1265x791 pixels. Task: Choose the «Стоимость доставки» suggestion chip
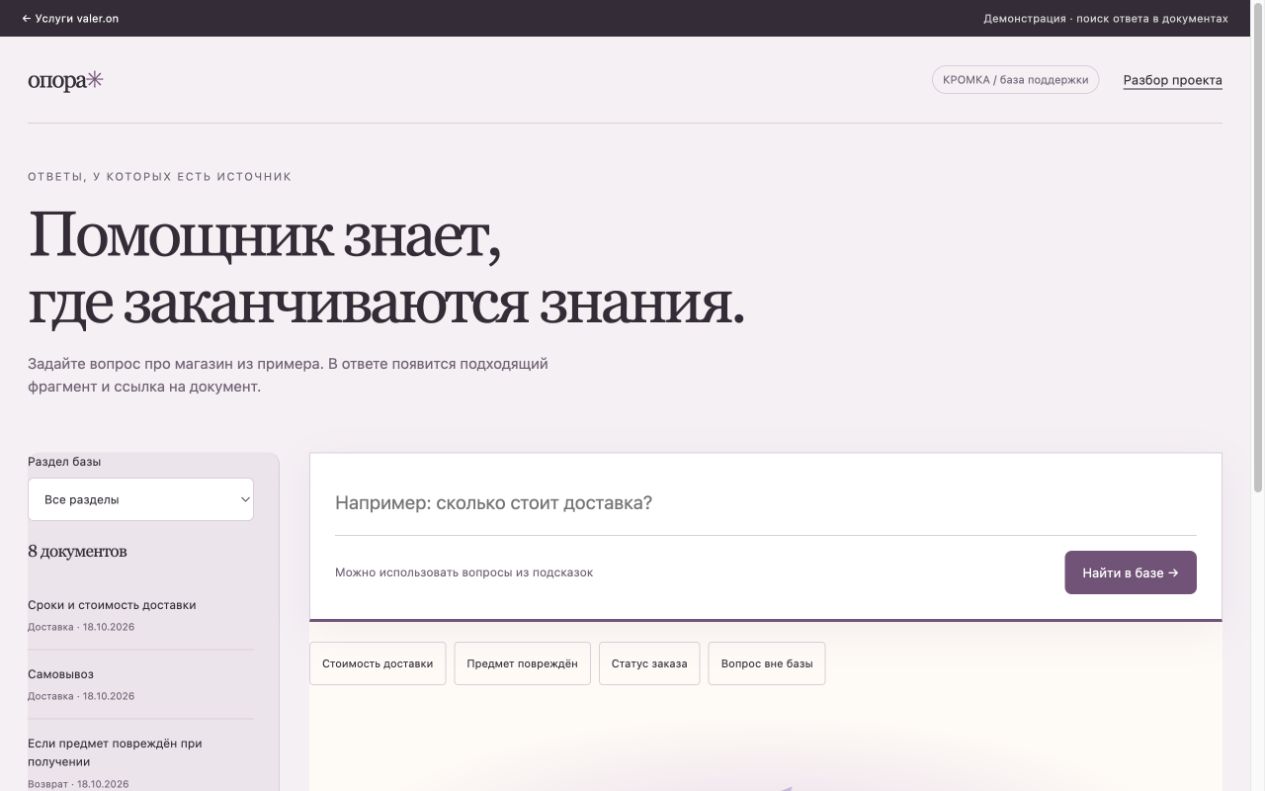(x=378, y=664)
